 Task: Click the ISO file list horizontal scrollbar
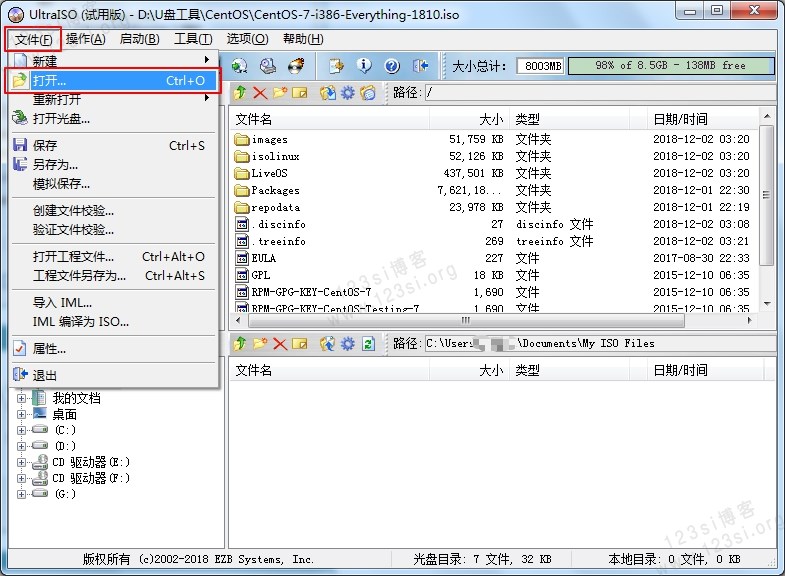[466, 320]
